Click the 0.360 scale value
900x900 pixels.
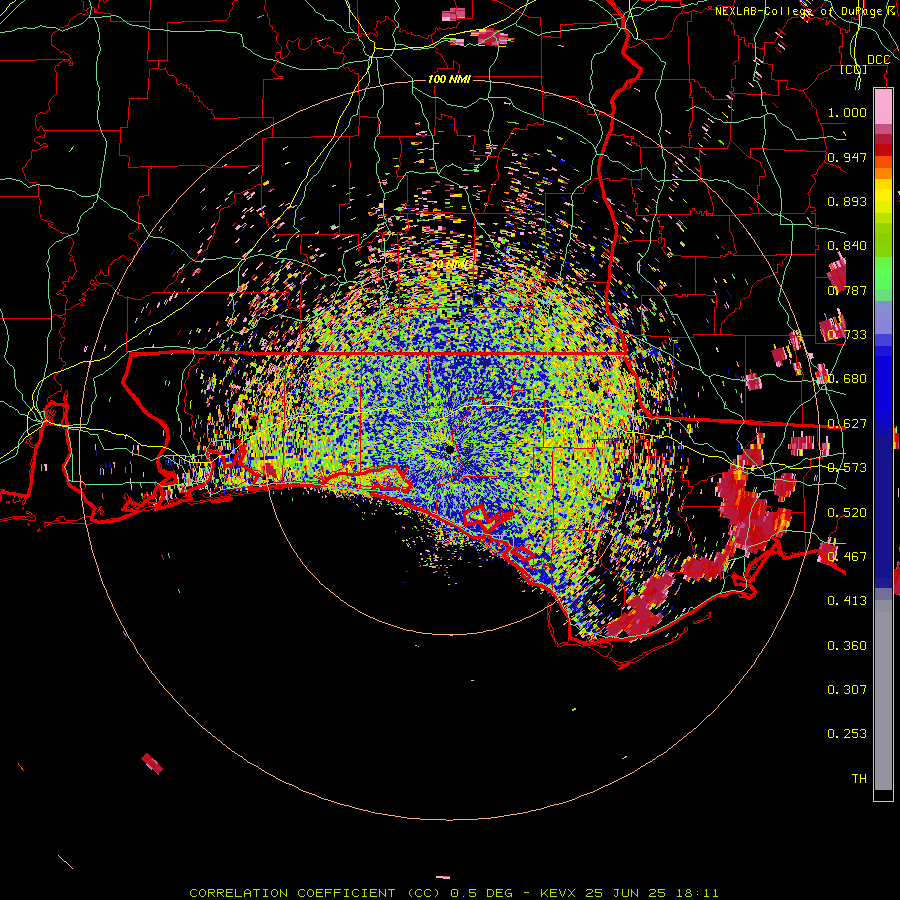coord(847,646)
